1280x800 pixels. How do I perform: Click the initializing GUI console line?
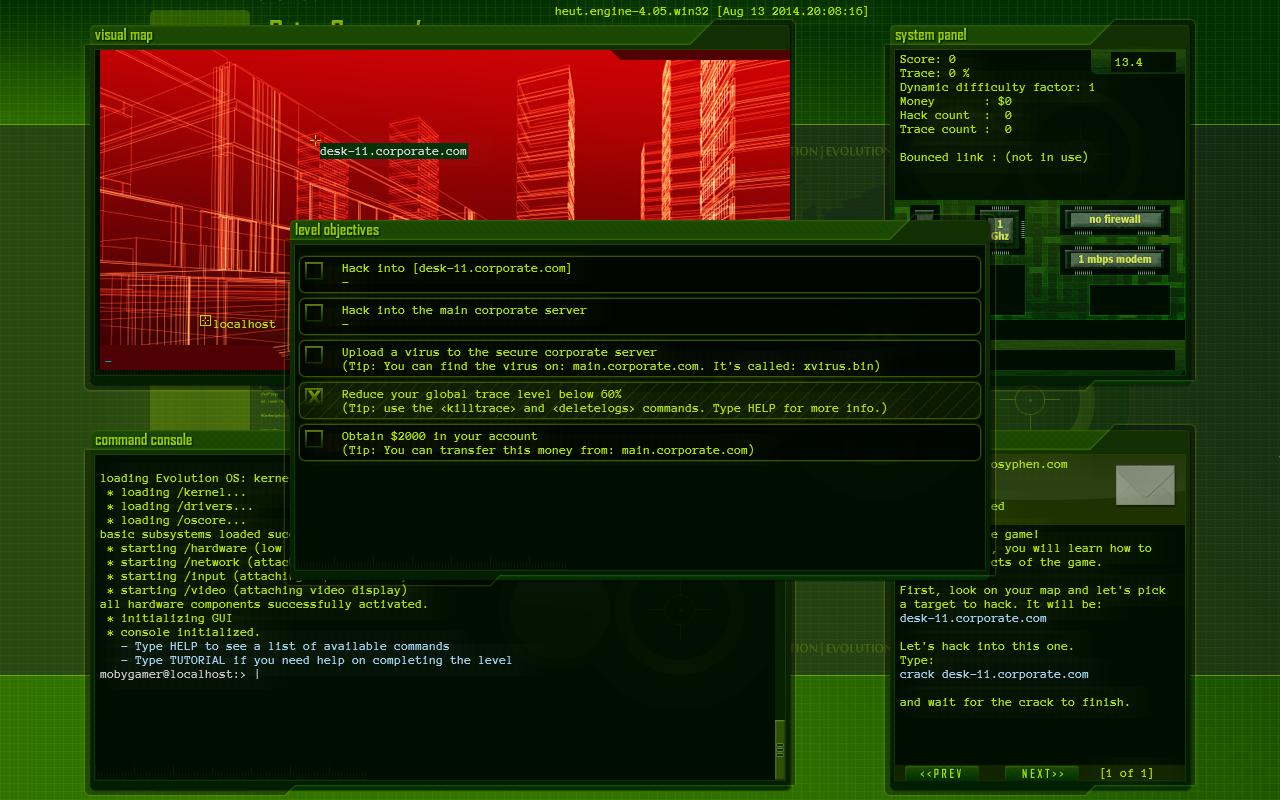pos(170,618)
